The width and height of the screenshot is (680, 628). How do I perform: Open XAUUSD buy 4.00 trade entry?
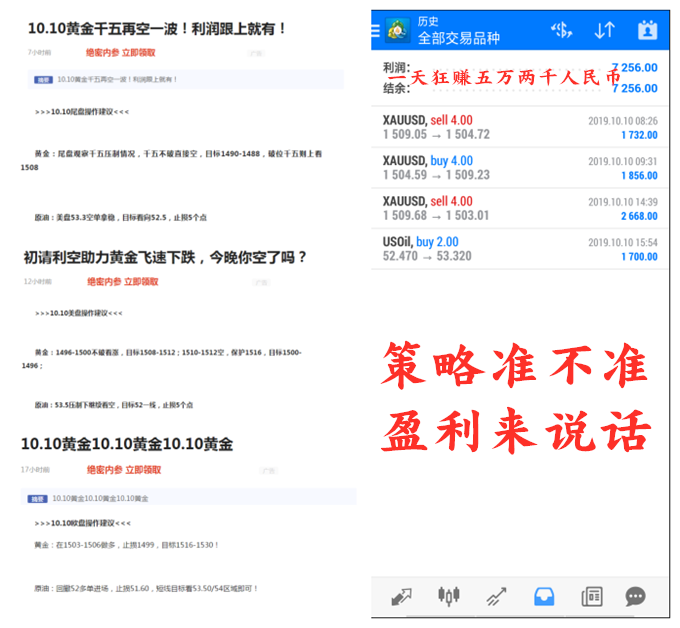[x=519, y=168]
